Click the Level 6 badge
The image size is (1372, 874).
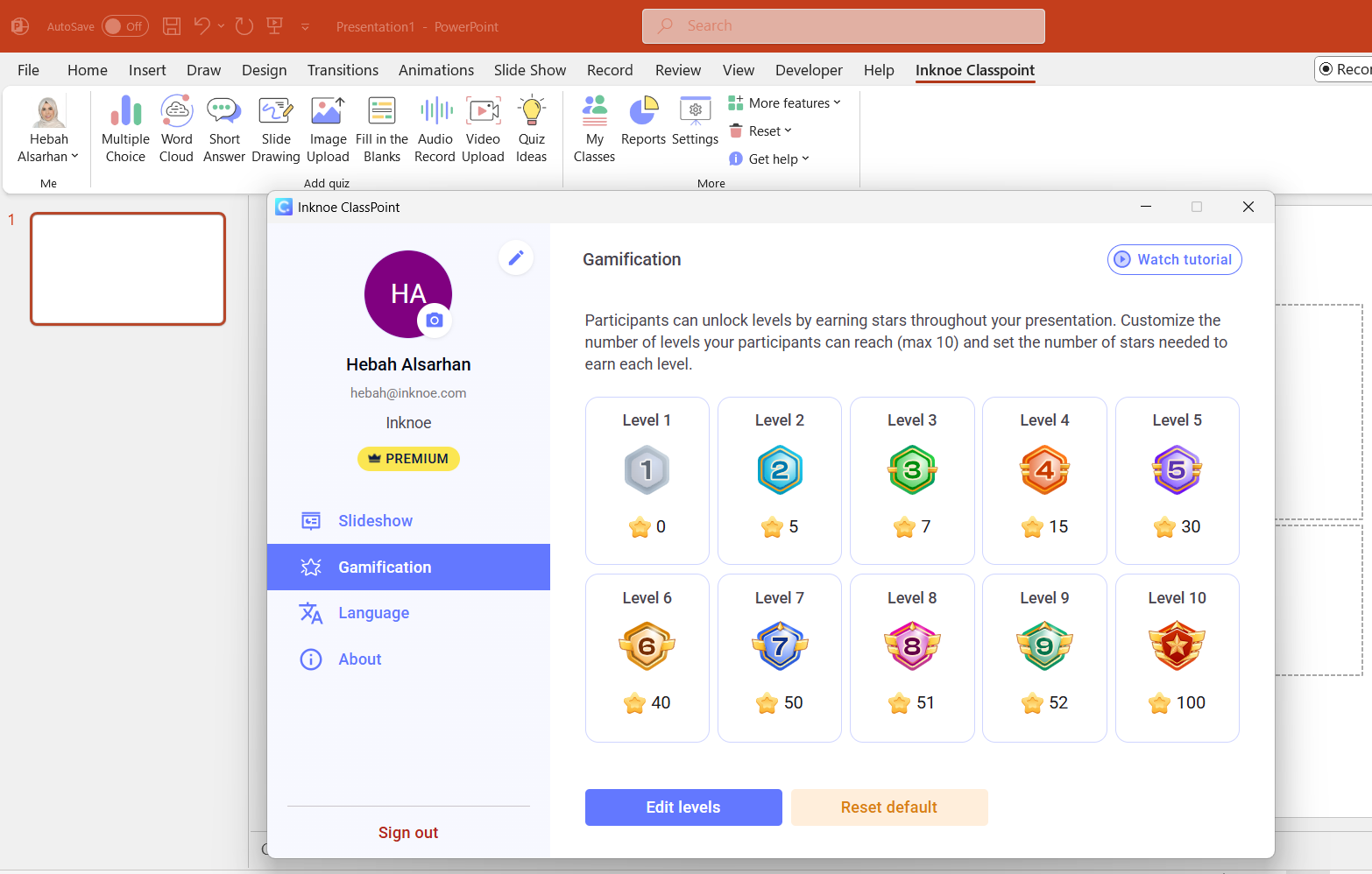[x=647, y=646]
